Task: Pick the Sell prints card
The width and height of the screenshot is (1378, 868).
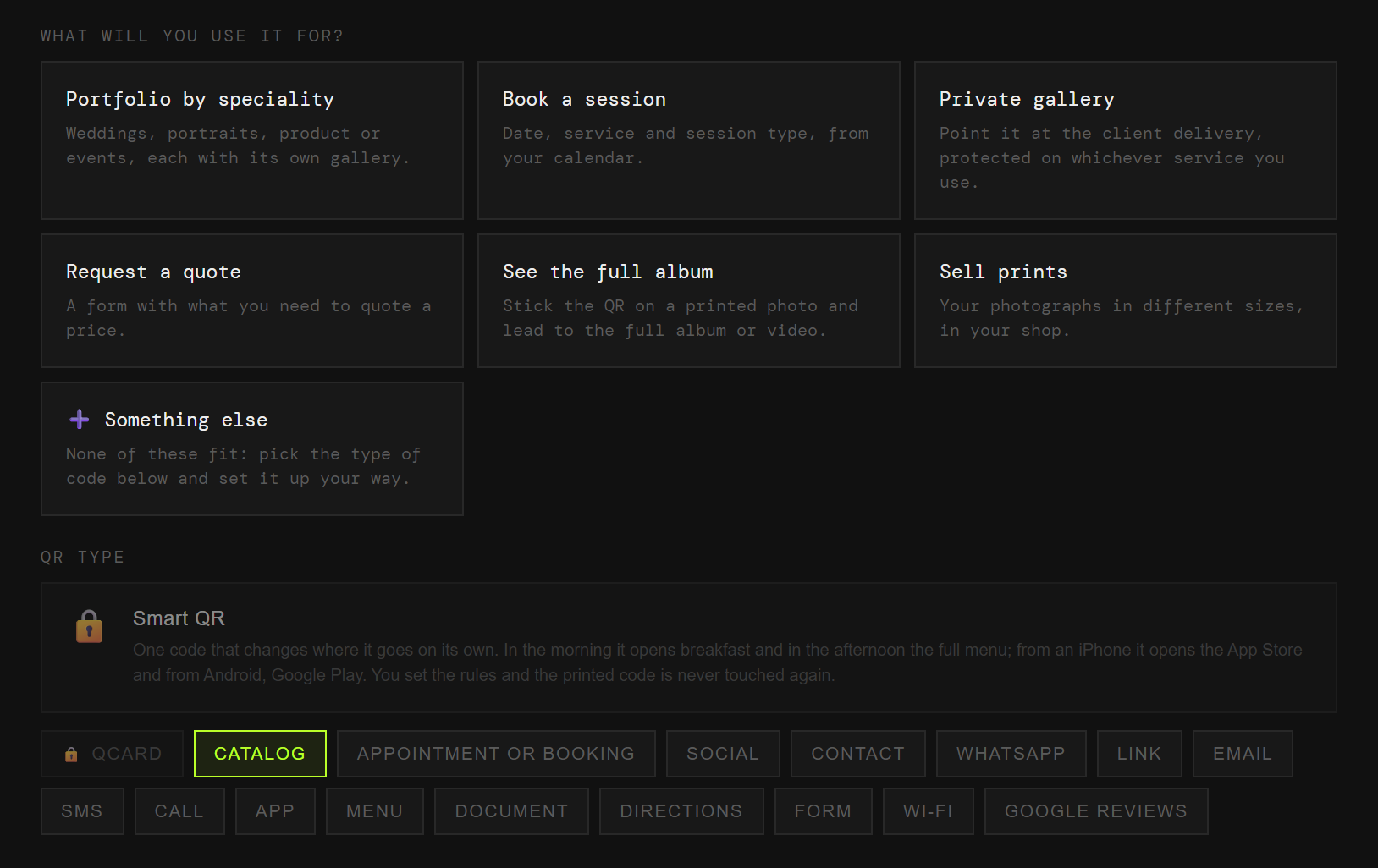Action: coord(1126,300)
